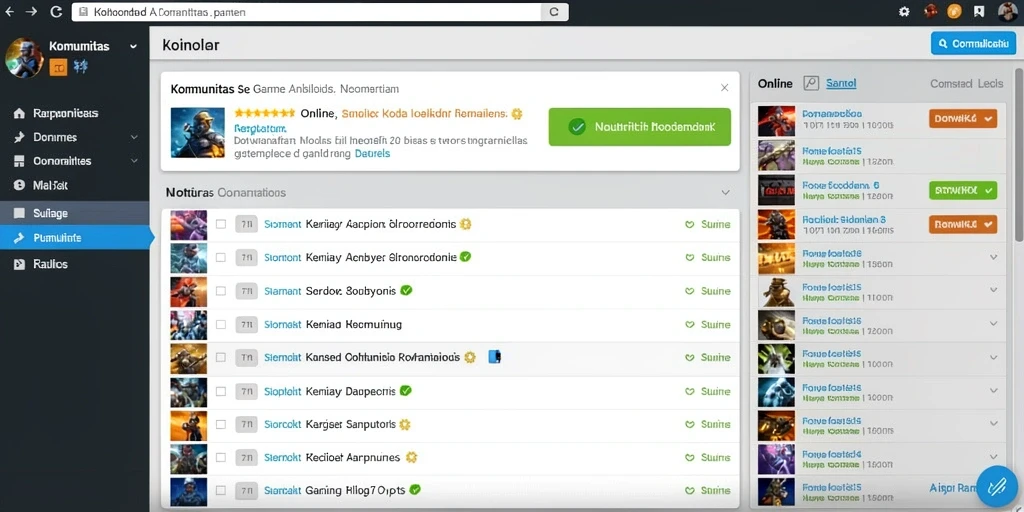Tick the checkbox on Kemiagr Aacpion row
The height and width of the screenshot is (512, 1024).
[x=221, y=224]
